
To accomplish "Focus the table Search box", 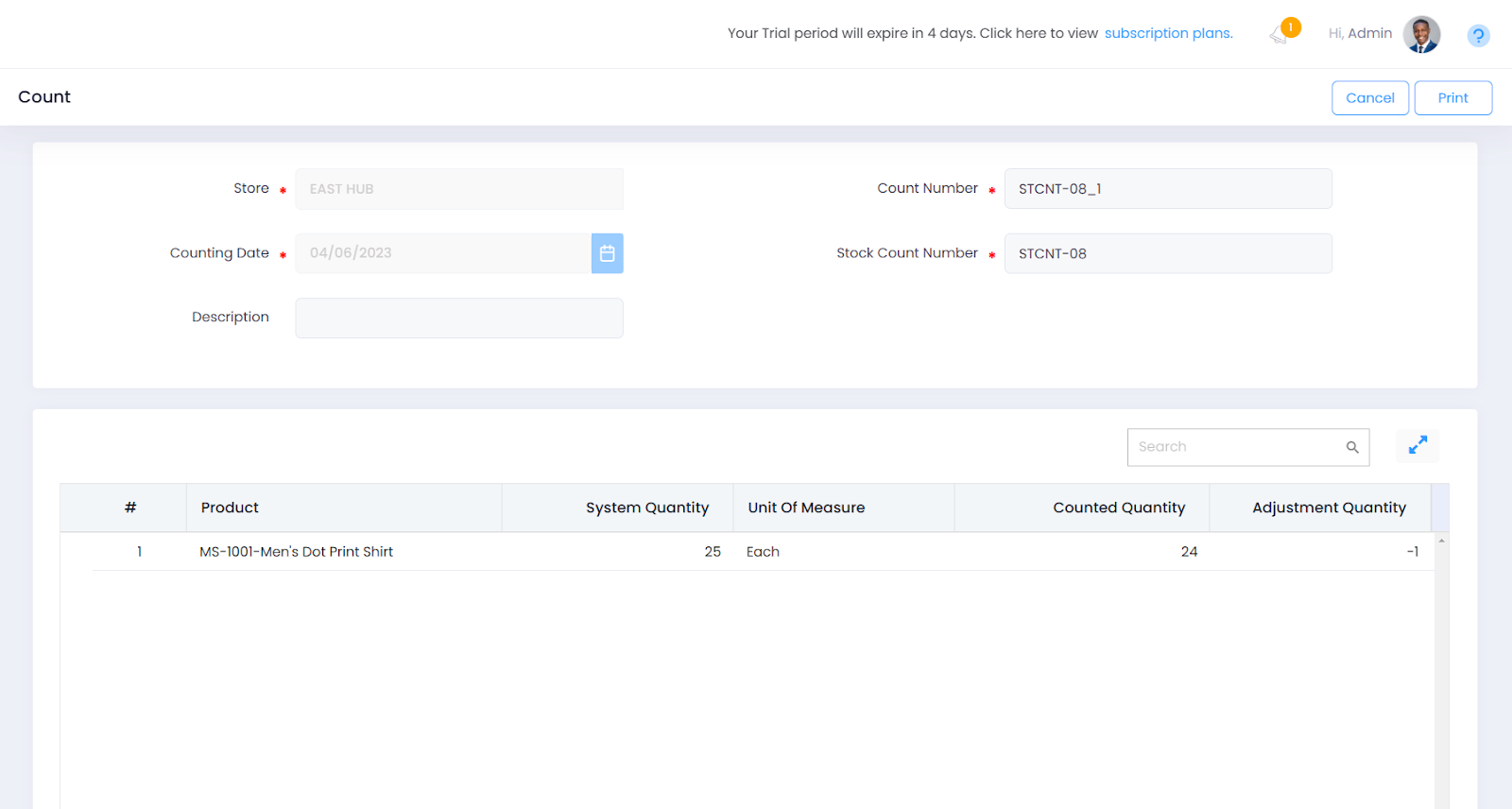I will coord(1234,447).
